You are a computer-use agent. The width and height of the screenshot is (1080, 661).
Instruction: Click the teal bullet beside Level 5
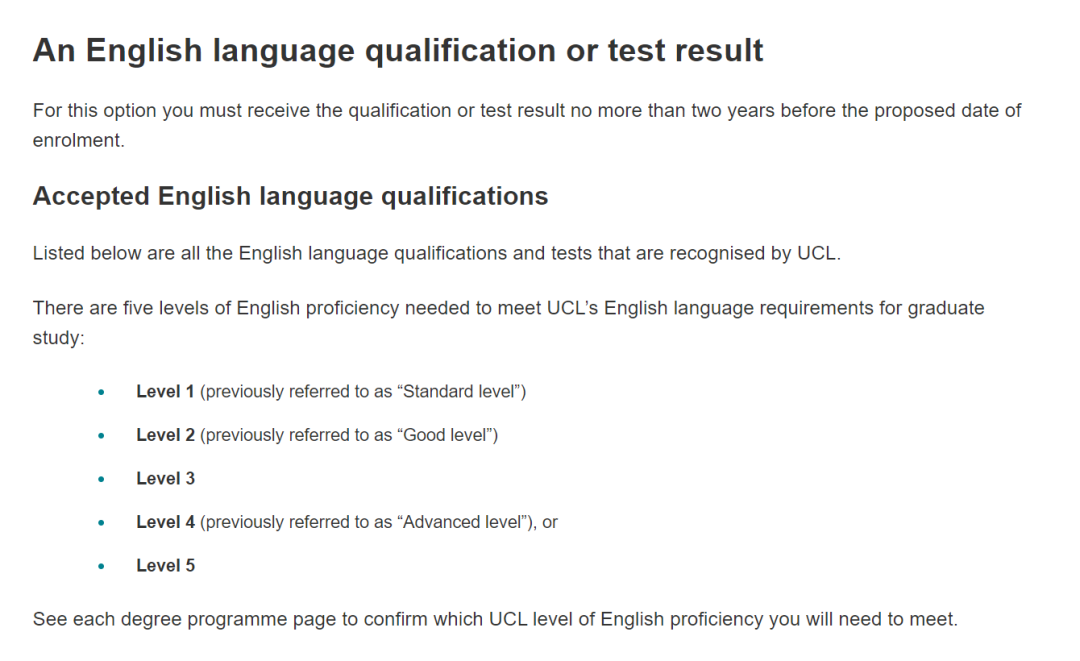coord(101,567)
